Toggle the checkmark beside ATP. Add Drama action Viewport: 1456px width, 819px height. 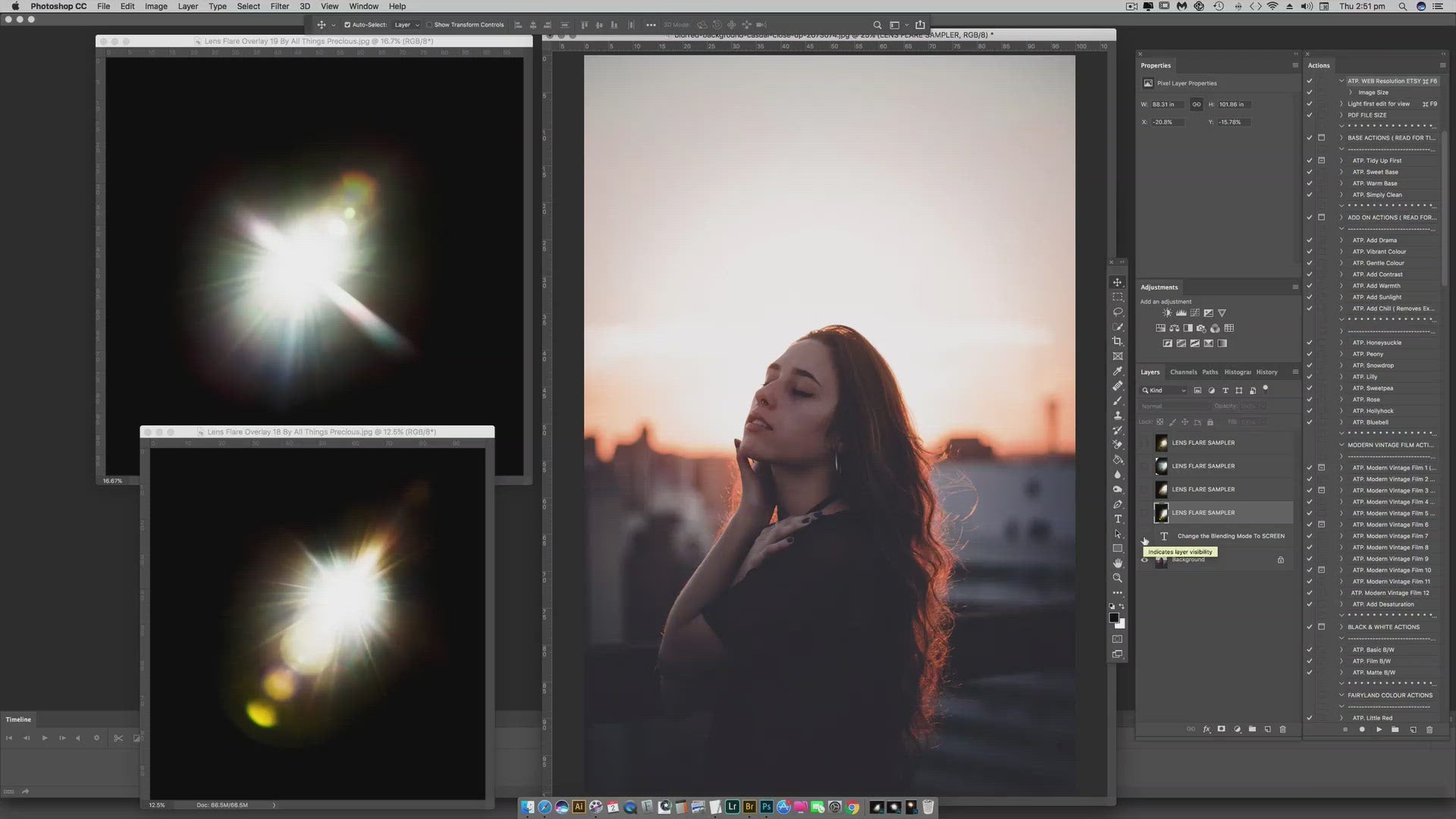click(x=1310, y=240)
